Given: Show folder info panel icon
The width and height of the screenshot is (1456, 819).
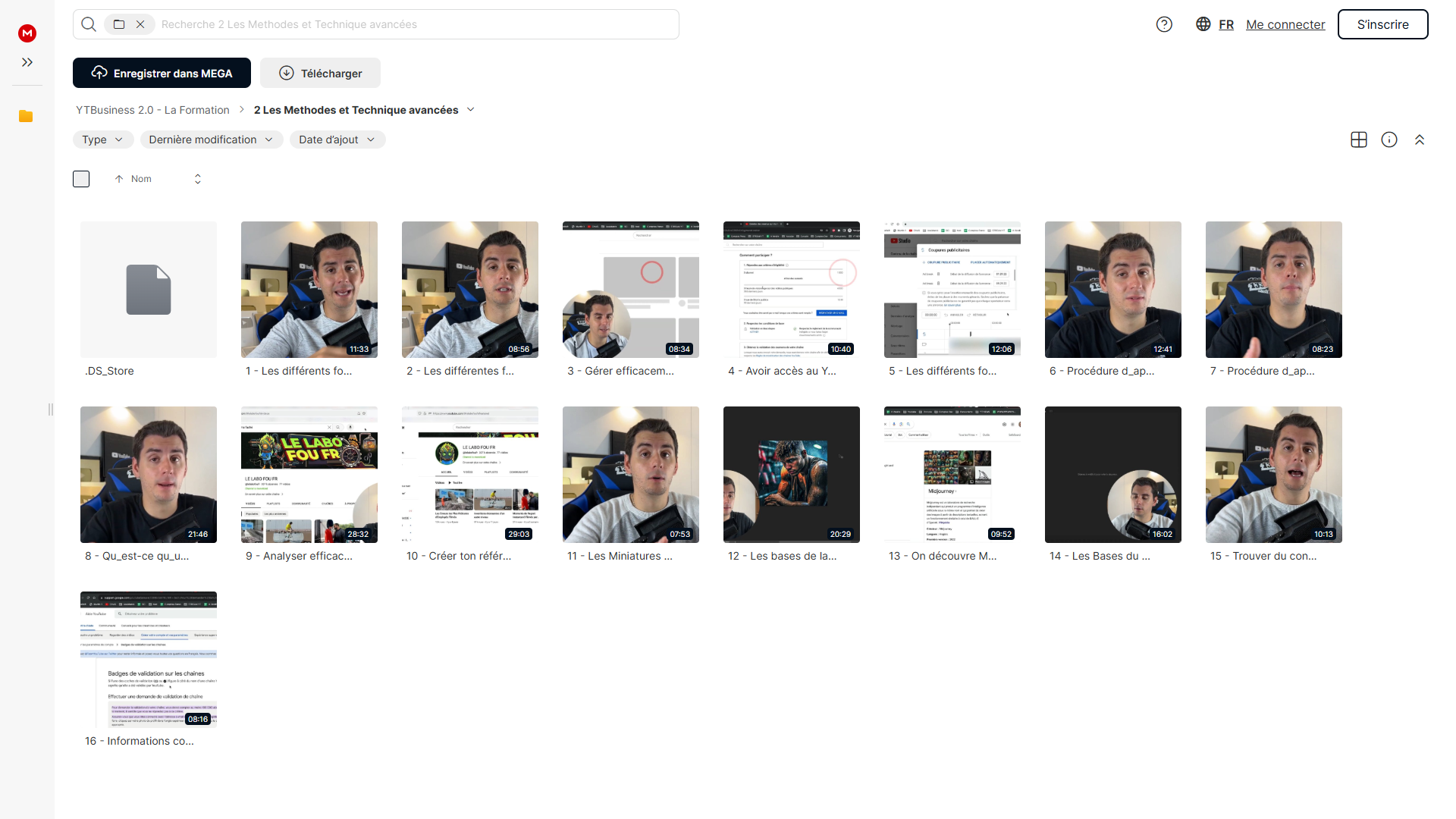Looking at the screenshot, I should 1389,140.
